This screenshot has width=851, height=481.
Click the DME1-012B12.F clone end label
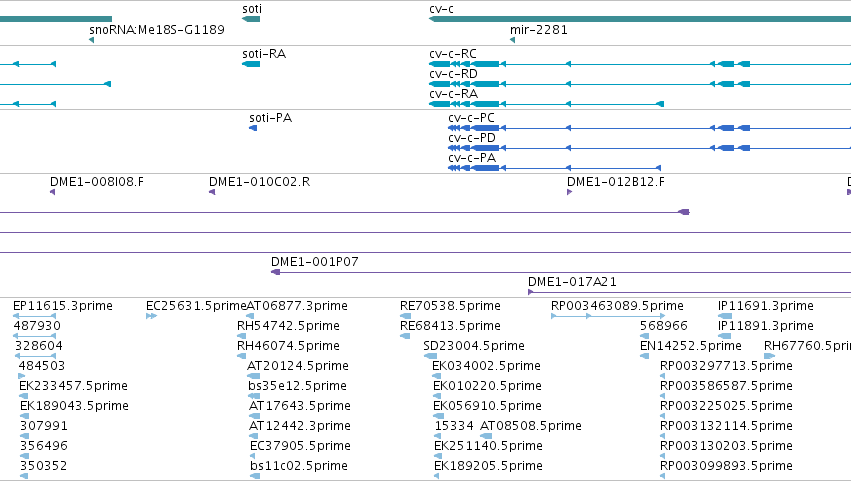(615, 182)
